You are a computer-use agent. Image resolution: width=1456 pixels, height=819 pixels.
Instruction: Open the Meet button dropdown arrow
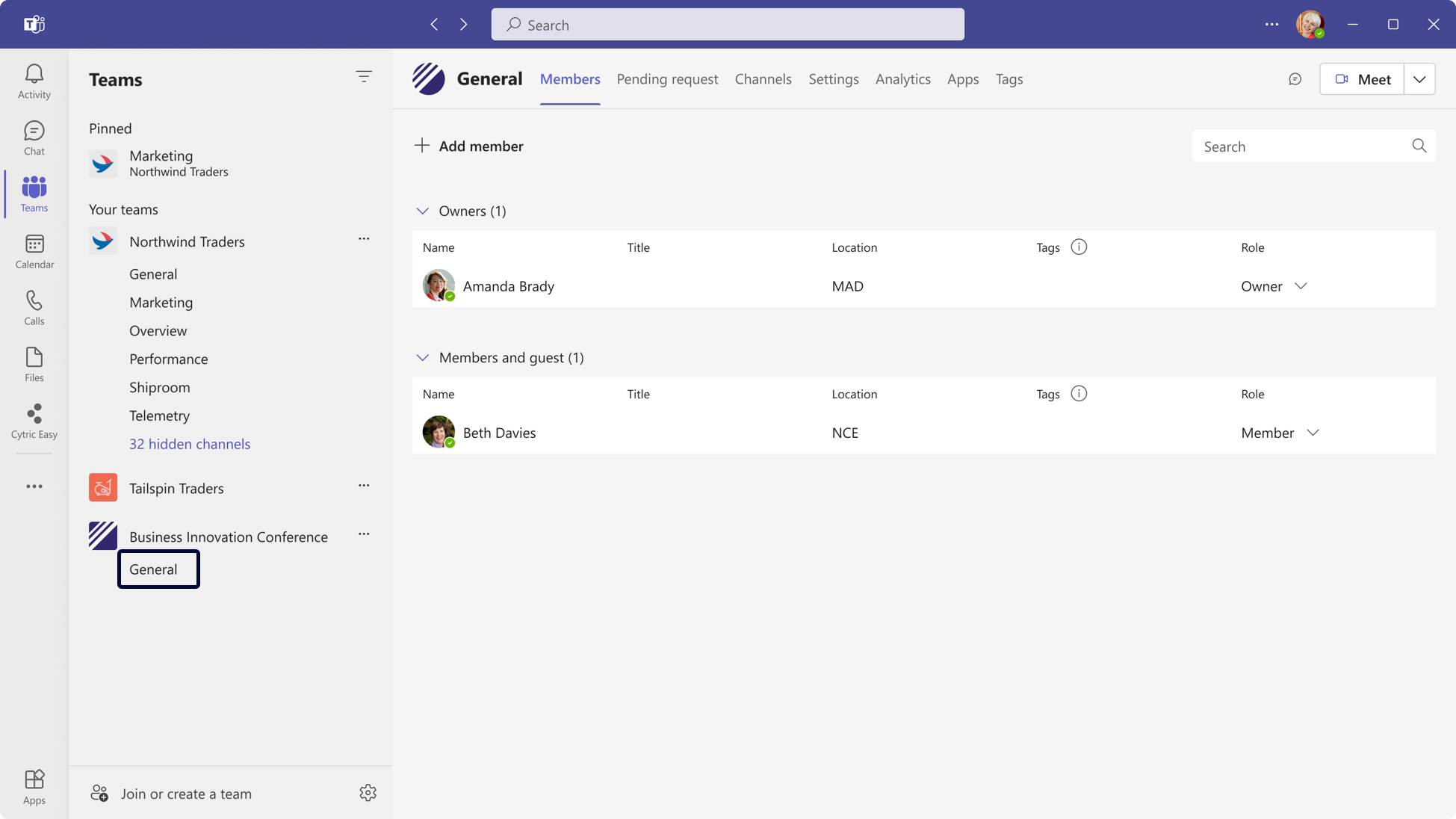click(x=1419, y=79)
